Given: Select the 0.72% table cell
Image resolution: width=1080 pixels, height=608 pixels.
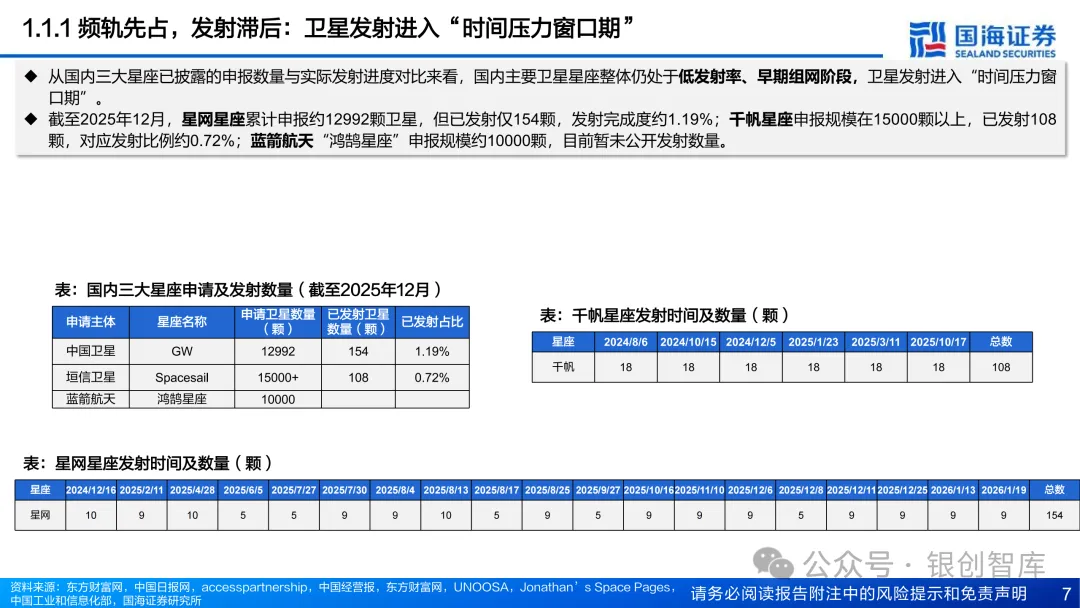Looking at the screenshot, I should [433, 377].
